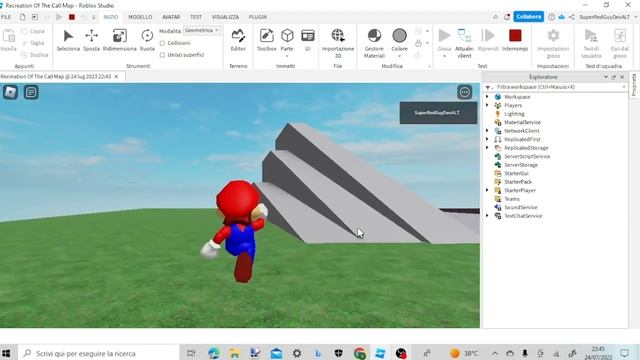
Task: Switch to the TEST tab
Action: coord(196,17)
